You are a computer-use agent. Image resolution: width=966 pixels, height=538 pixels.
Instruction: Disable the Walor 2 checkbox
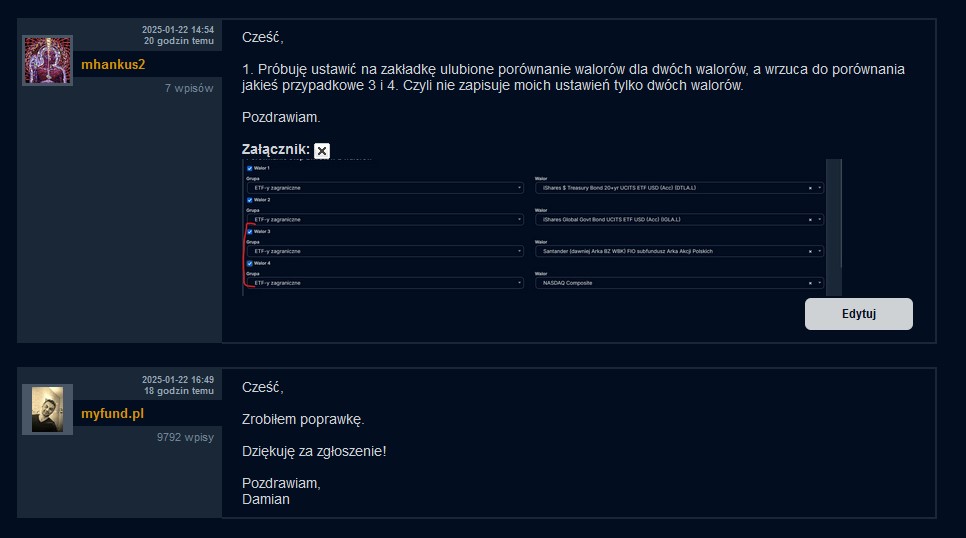pos(250,200)
